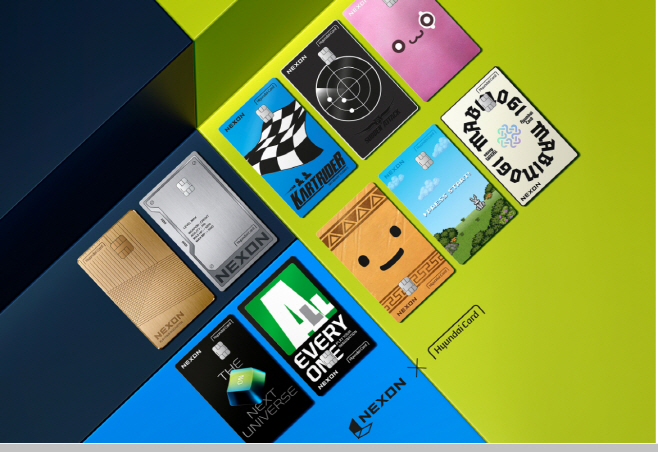Select the blue KartRider checkered flag card
This screenshot has height=452, width=658.
pyautogui.click(x=287, y=148)
